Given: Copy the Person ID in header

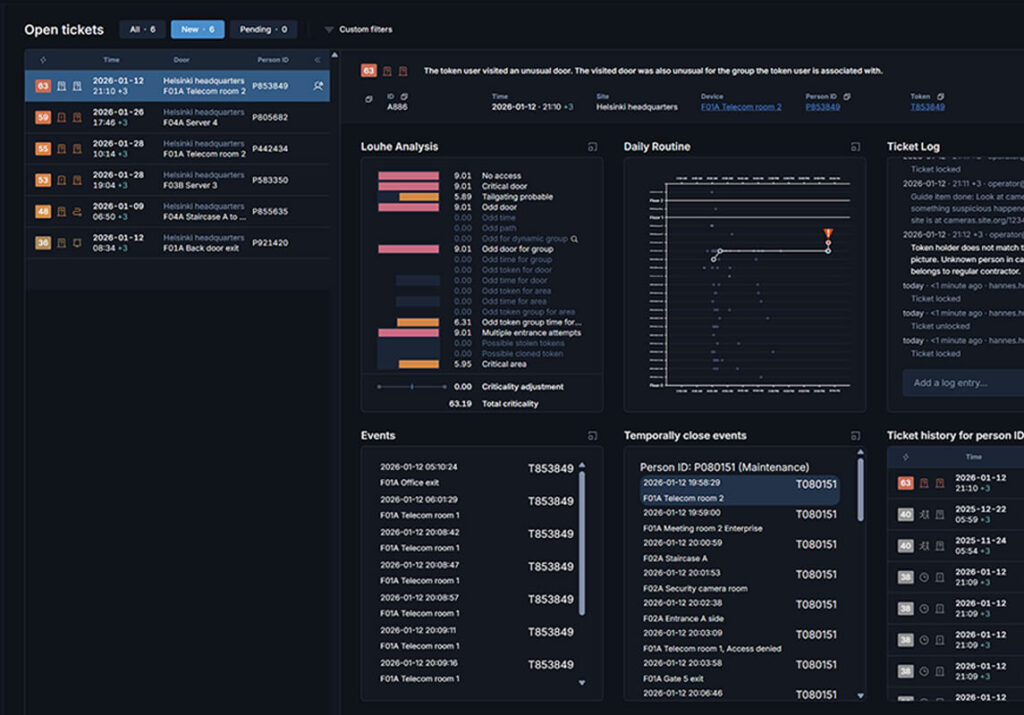Looking at the screenshot, I should (x=846, y=97).
